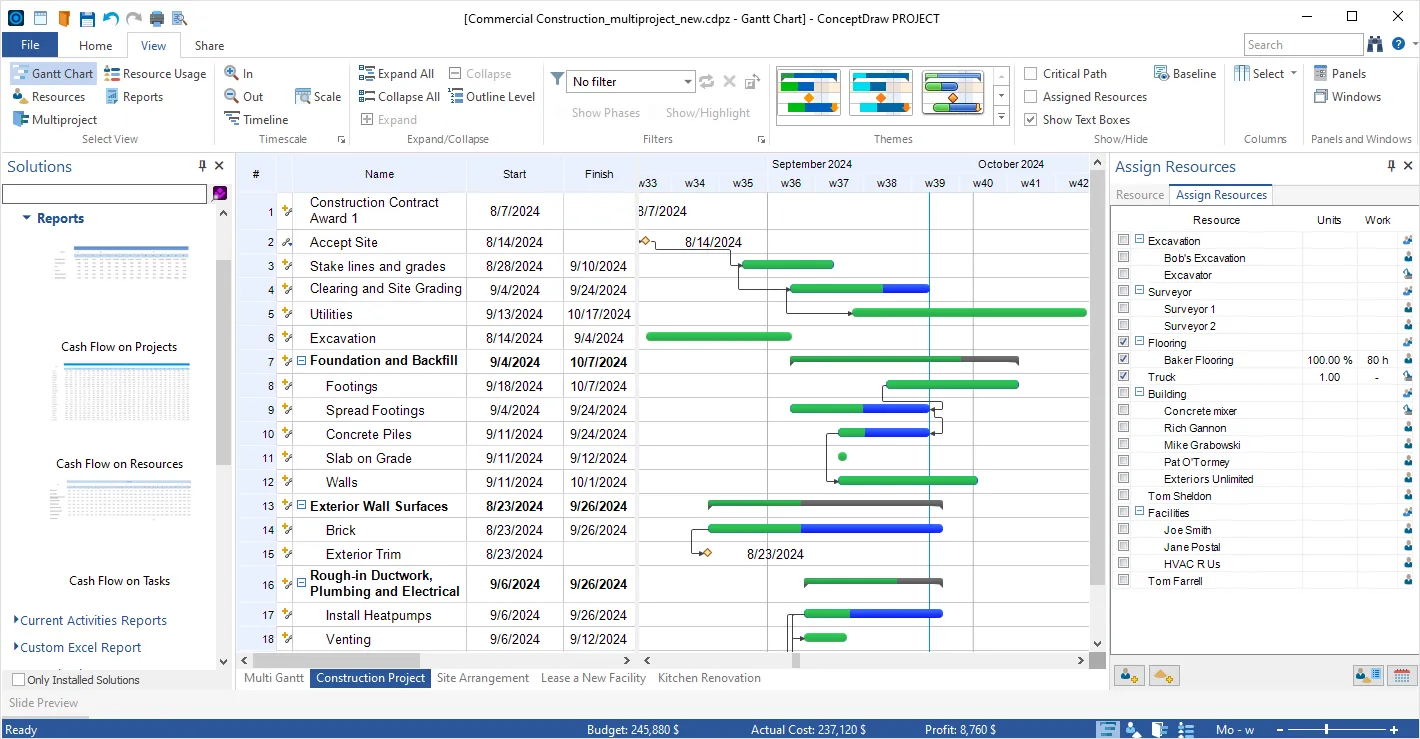Viewport: 1420px width, 739px height.
Task: Save the project with the floppy disk icon
Action: 87,18
